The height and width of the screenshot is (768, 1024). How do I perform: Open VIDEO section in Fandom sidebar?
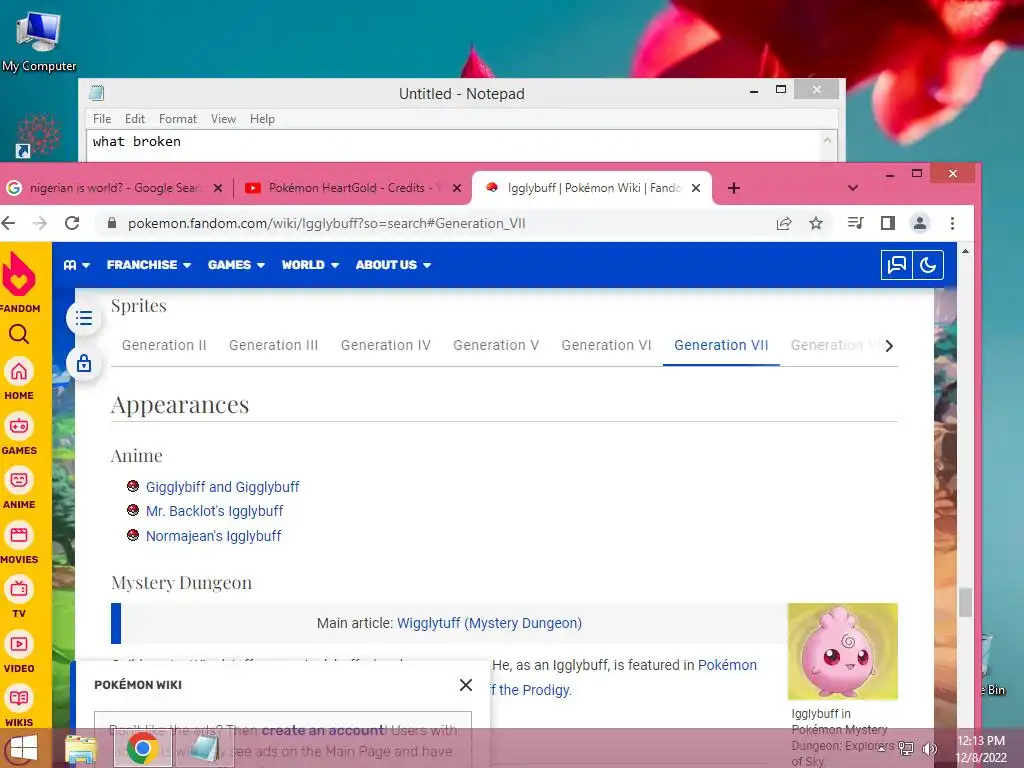coord(19,652)
